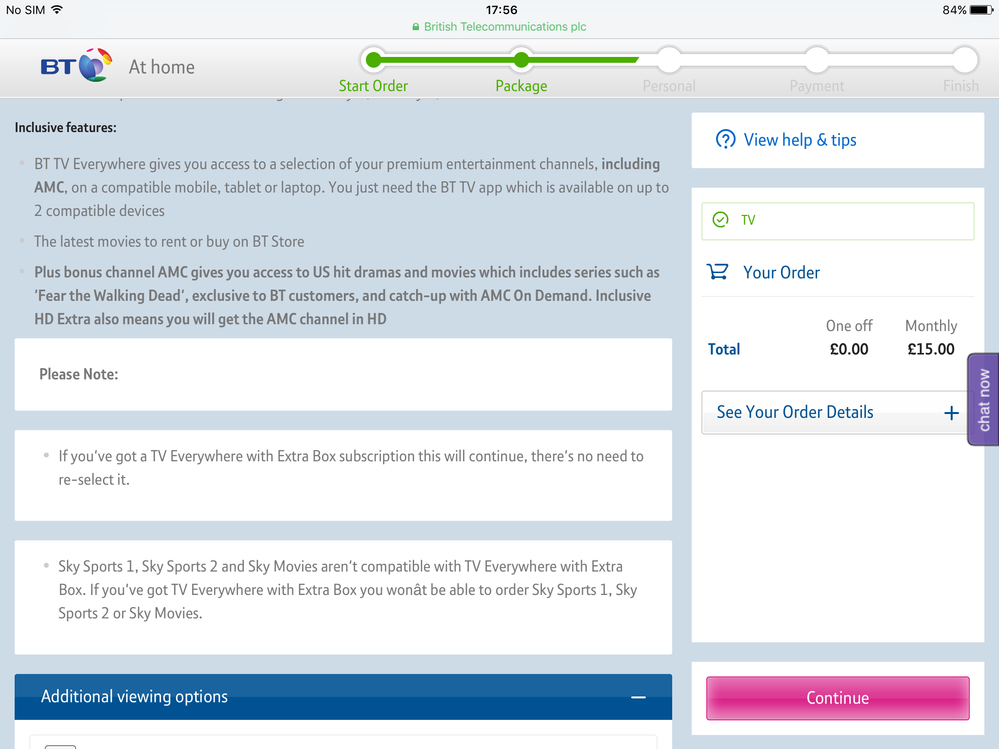Tap the battery status icon
Image resolution: width=999 pixels, height=749 pixels.
pos(981,10)
